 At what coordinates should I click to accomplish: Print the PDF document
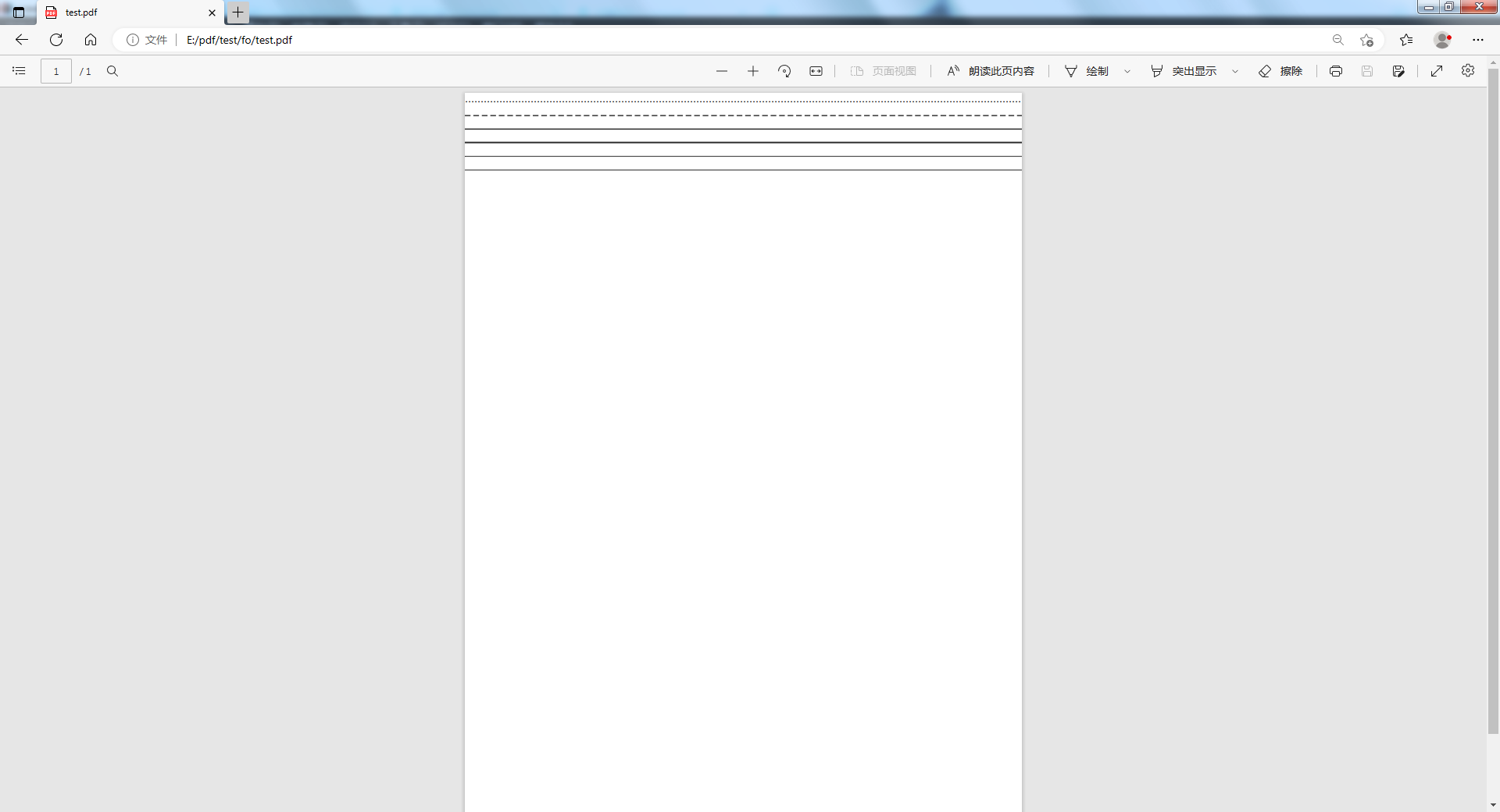point(1336,71)
